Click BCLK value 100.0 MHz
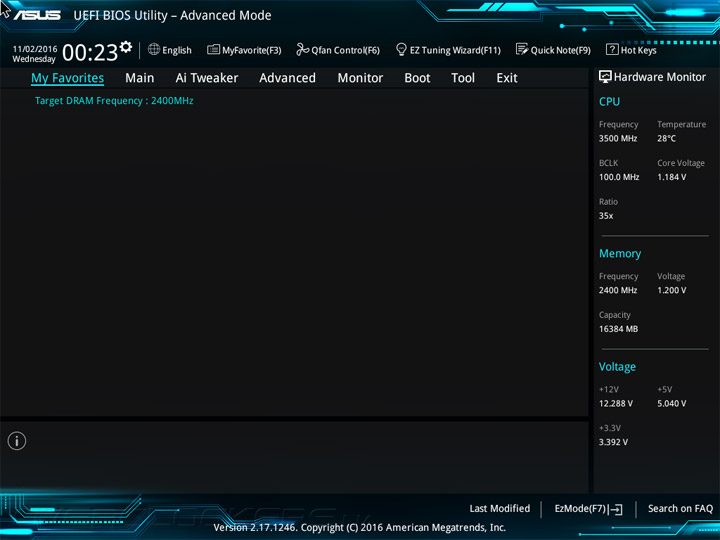 coord(619,177)
